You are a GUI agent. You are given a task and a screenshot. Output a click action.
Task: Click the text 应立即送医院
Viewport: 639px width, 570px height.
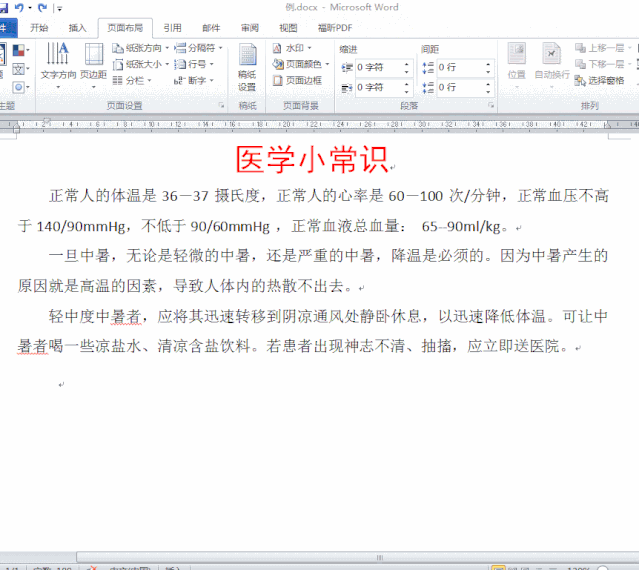513,346
